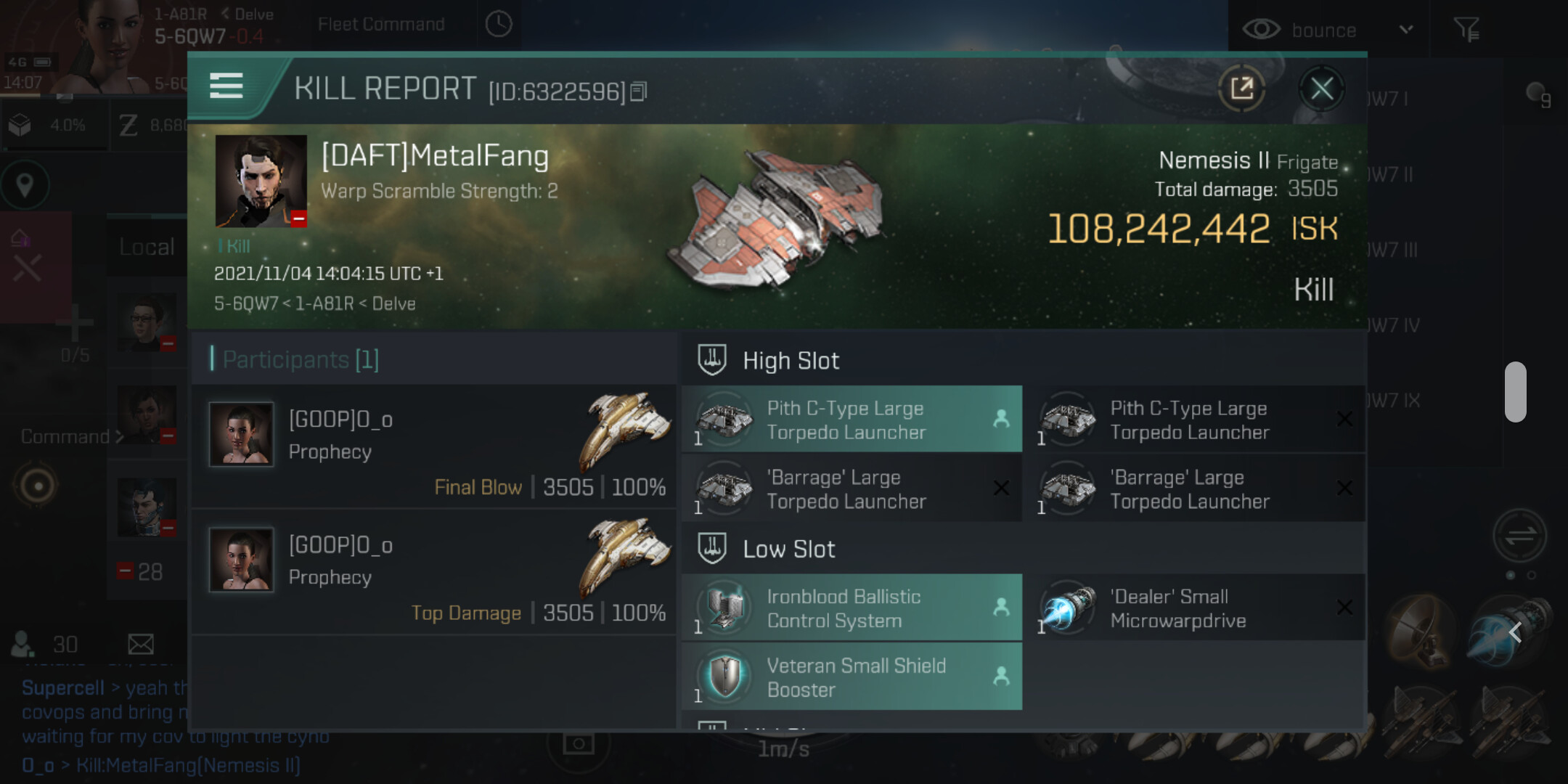Close the kill report window
Image resolution: width=1568 pixels, height=784 pixels.
coord(1321,89)
